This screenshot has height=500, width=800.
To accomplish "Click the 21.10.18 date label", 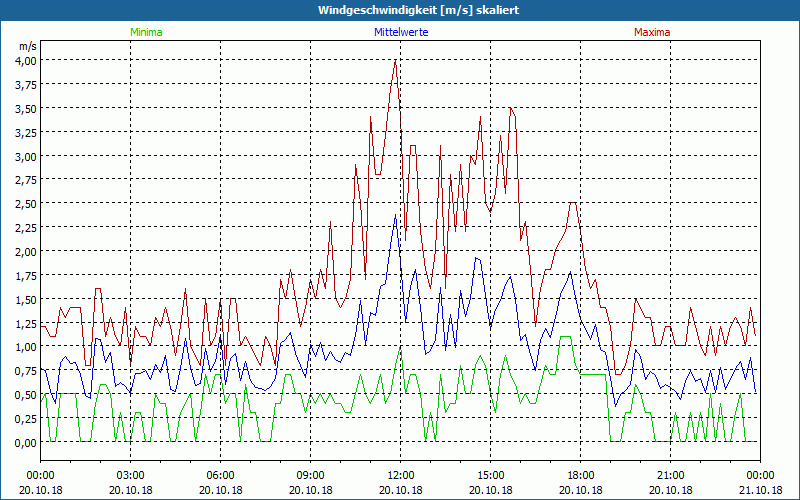I will coord(761,491).
